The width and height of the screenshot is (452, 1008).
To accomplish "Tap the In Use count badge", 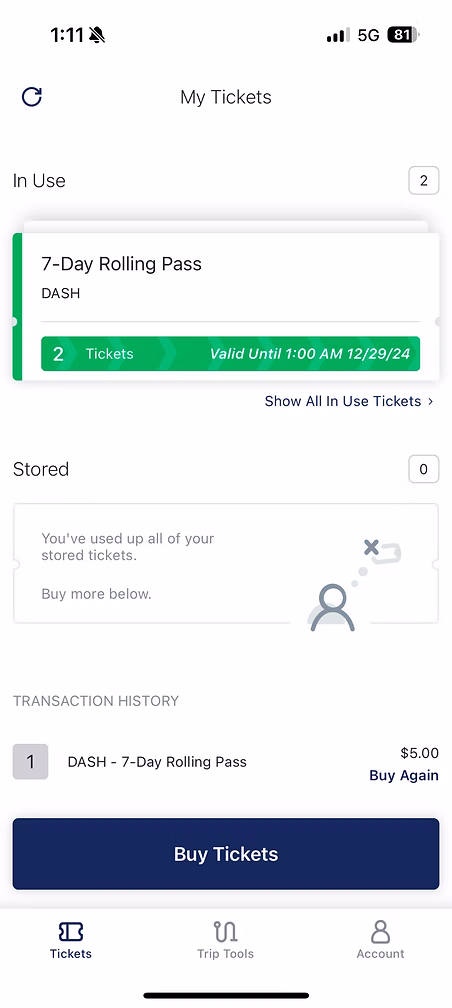I will pos(424,181).
